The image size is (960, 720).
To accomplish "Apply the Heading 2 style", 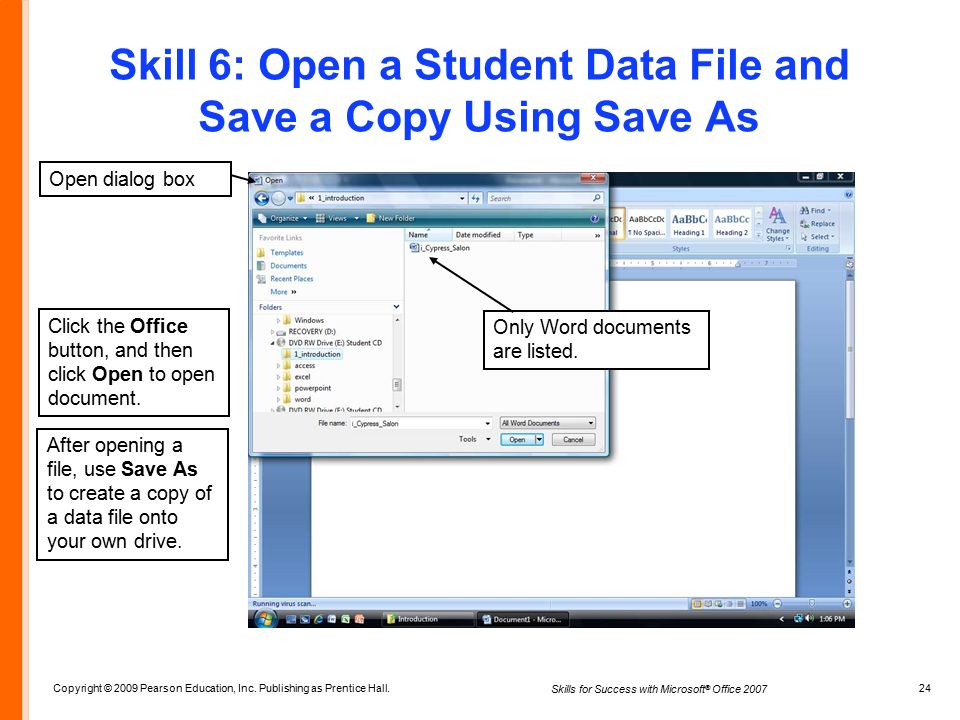I will point(732,225).
